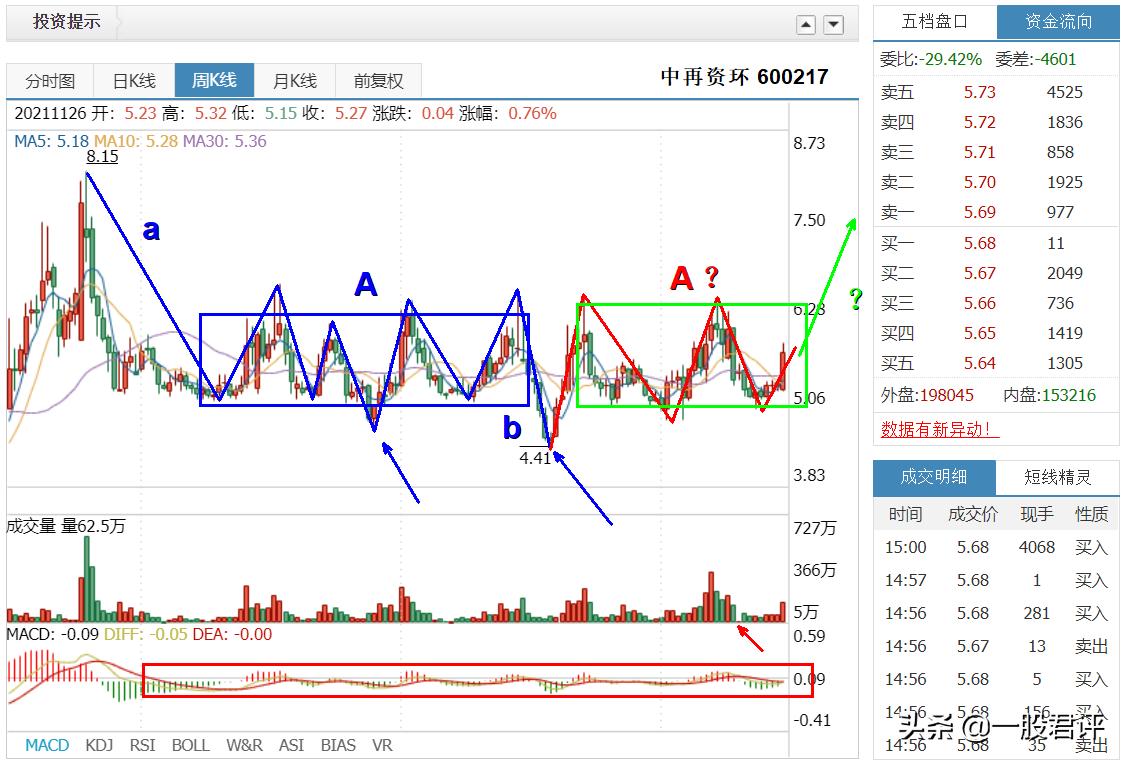Switch to the 日K线 tab
The height and width of the screenshot is (764, 1127).
[x=134, y=80]
